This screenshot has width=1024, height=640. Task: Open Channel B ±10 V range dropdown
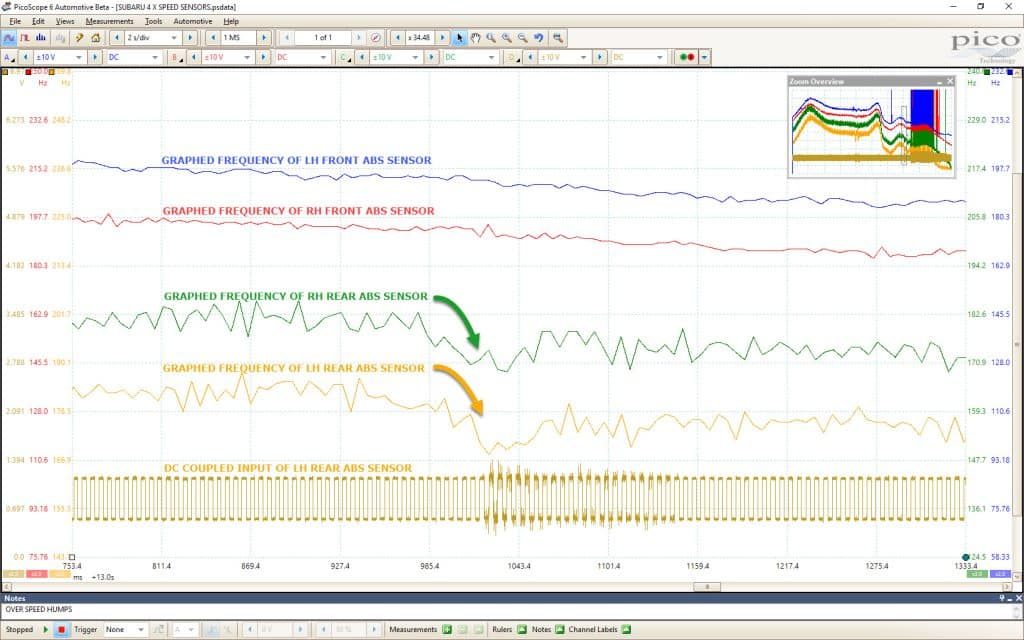click(228, 57)
